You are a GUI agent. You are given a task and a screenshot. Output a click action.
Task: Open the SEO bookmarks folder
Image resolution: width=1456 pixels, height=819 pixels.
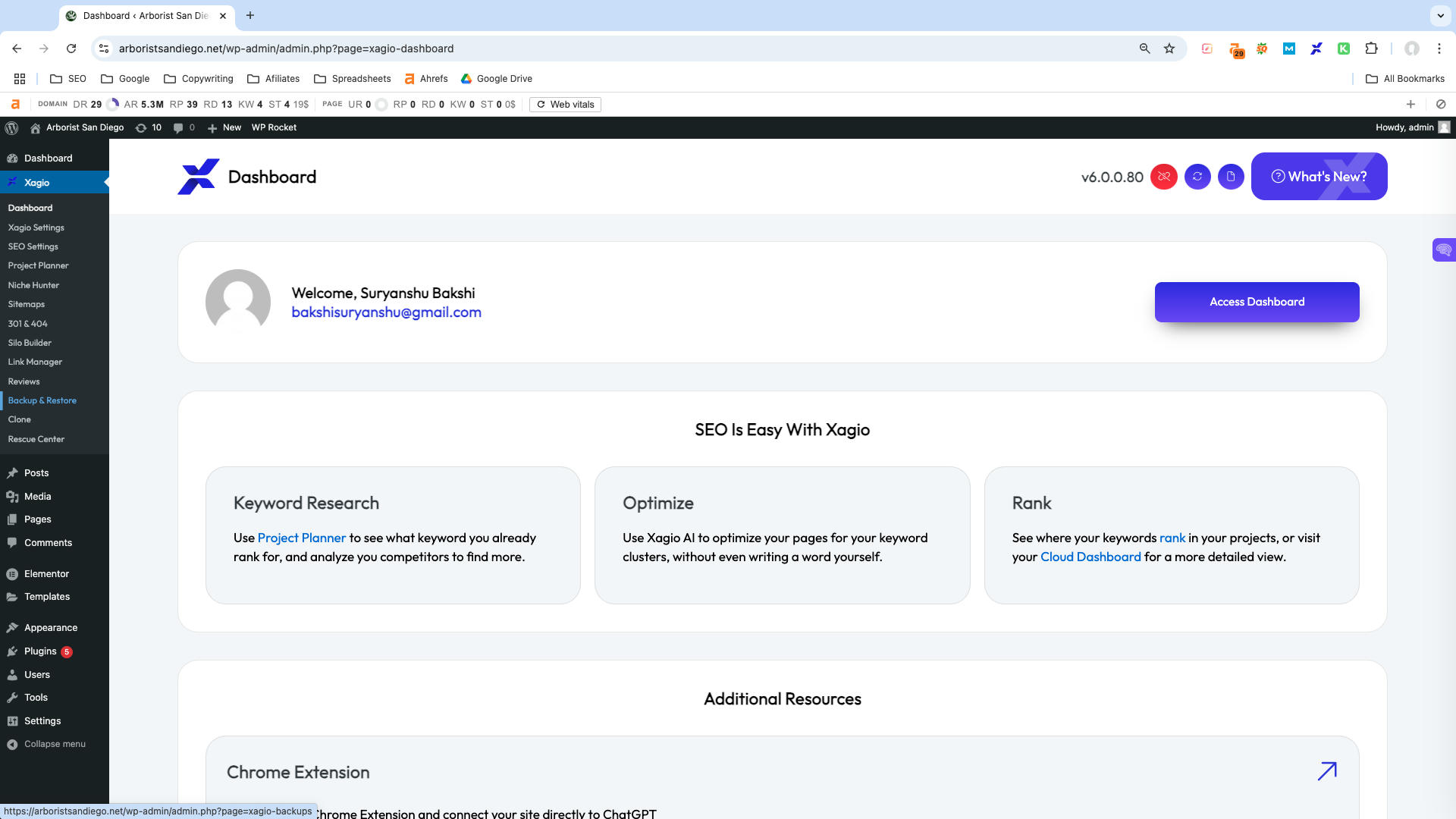[x=68, y=79]
